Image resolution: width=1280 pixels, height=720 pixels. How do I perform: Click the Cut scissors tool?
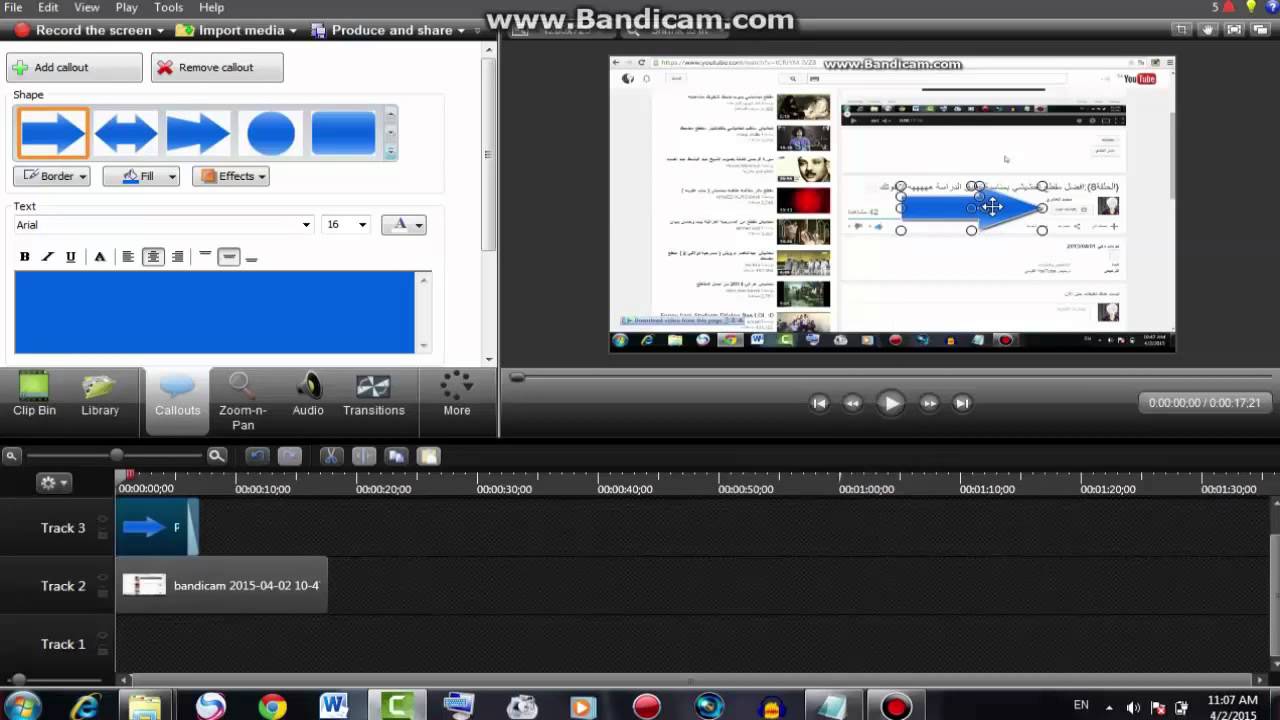coord(331,456)
